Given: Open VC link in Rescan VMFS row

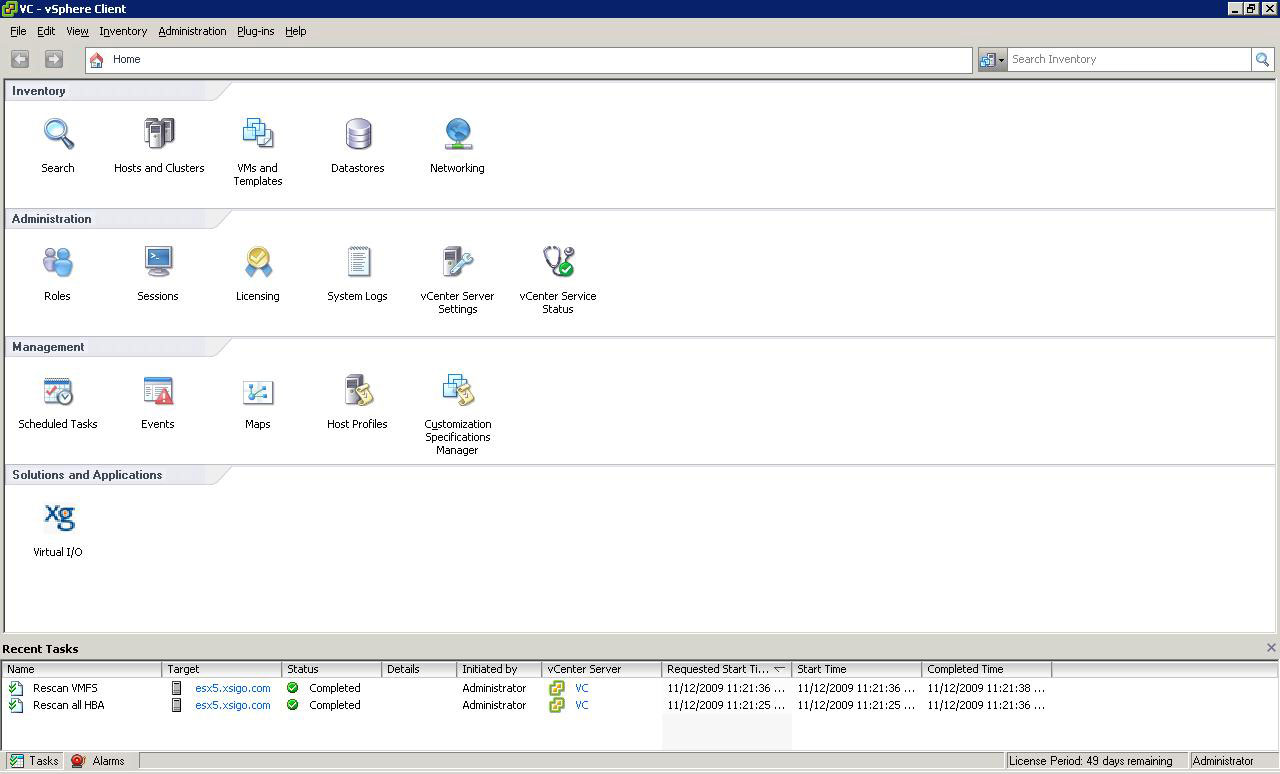Looking at the screenshot, I should (x=582, y=688).
